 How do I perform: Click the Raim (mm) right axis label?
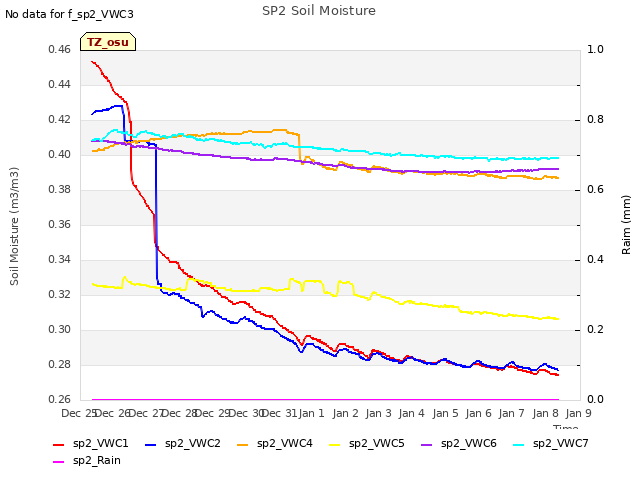(x=626, y=225)
